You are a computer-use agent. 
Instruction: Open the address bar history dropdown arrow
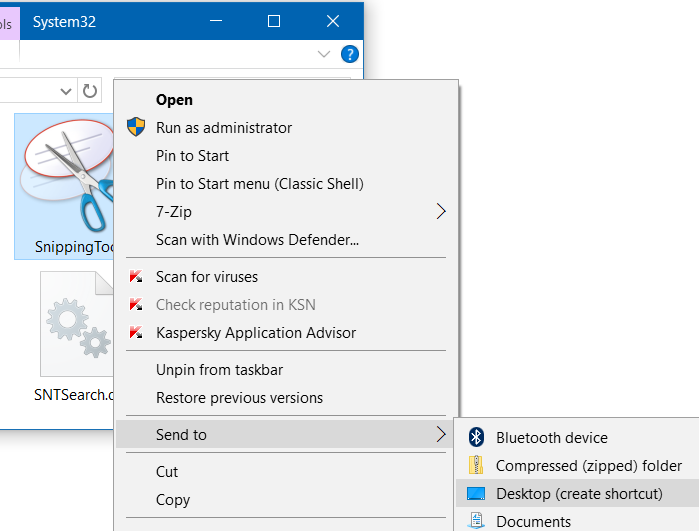[66, 91]
